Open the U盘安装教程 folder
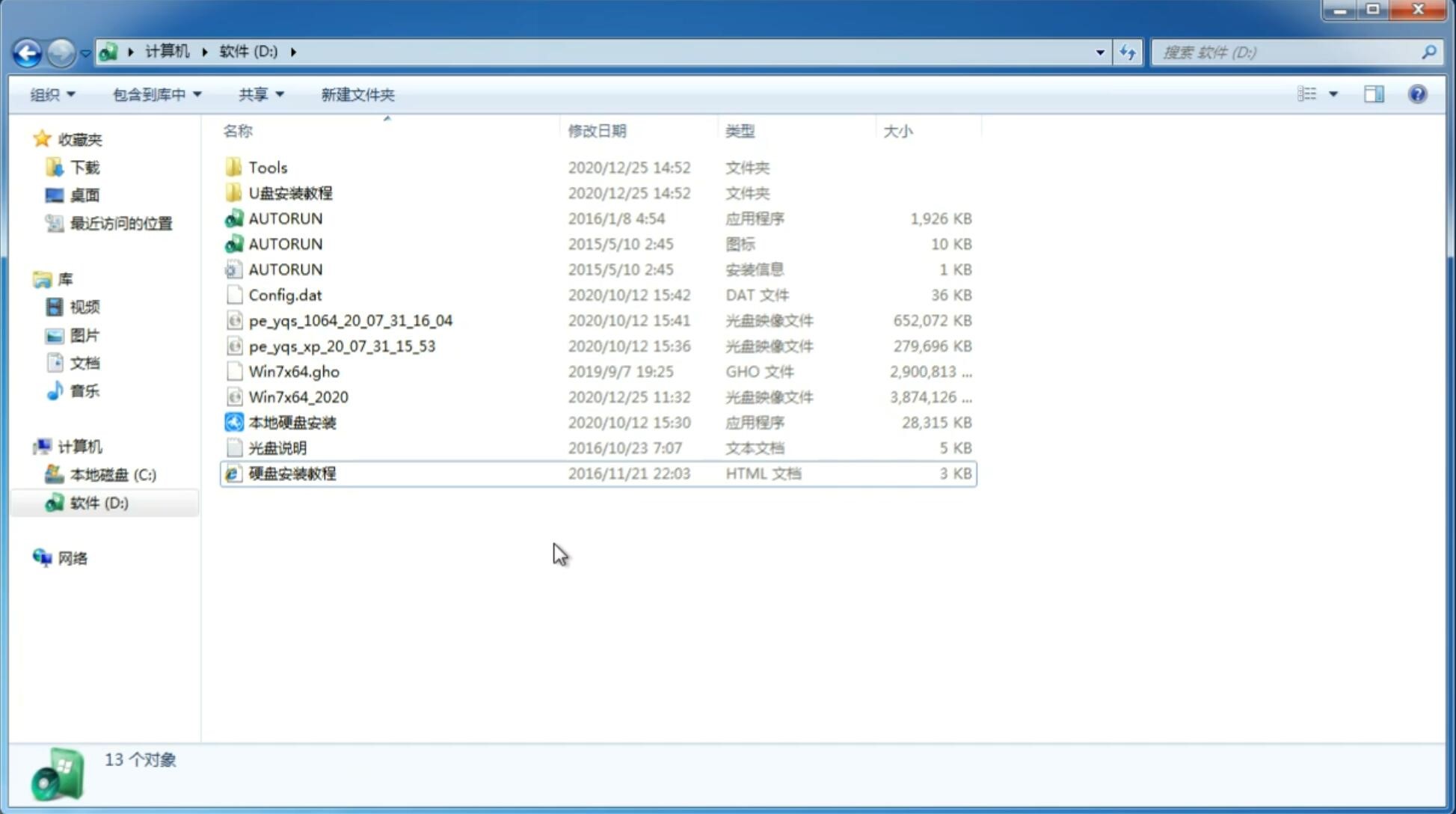Image resolution: width=1456 pixels, height=814 pixels. [290, 192]
